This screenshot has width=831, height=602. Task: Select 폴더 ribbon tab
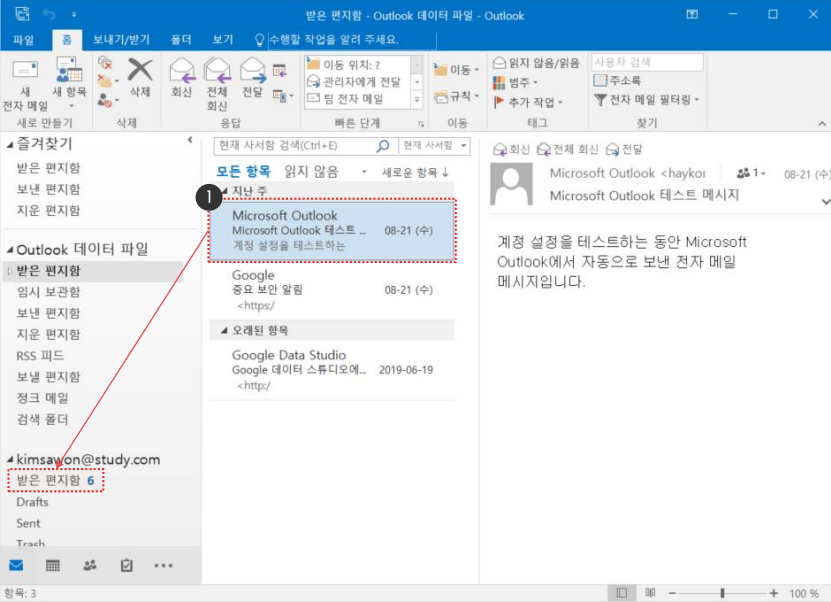pyautogui.click(x=181, y=40)
